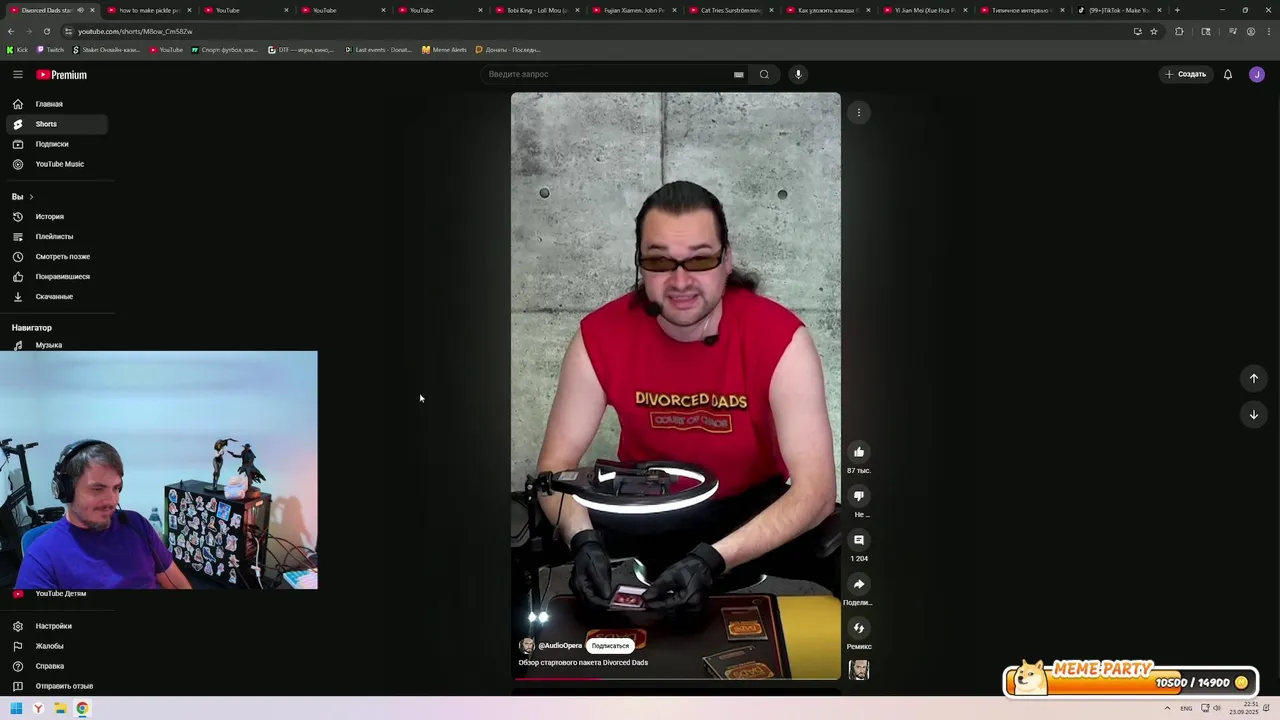This screenshot has height=720, width=1280.
Task: Open Ремикс remix option
Action: pyautogui.click(x=859, y=628)
